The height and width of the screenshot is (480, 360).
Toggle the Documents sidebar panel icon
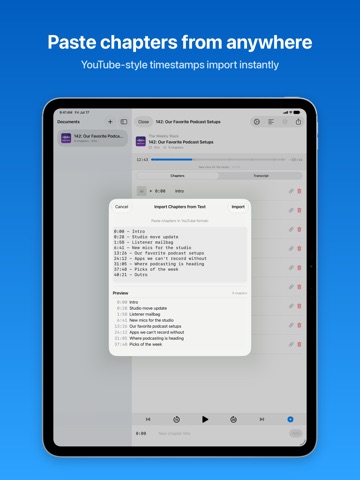pyautogui.click(x=124, y=122)
